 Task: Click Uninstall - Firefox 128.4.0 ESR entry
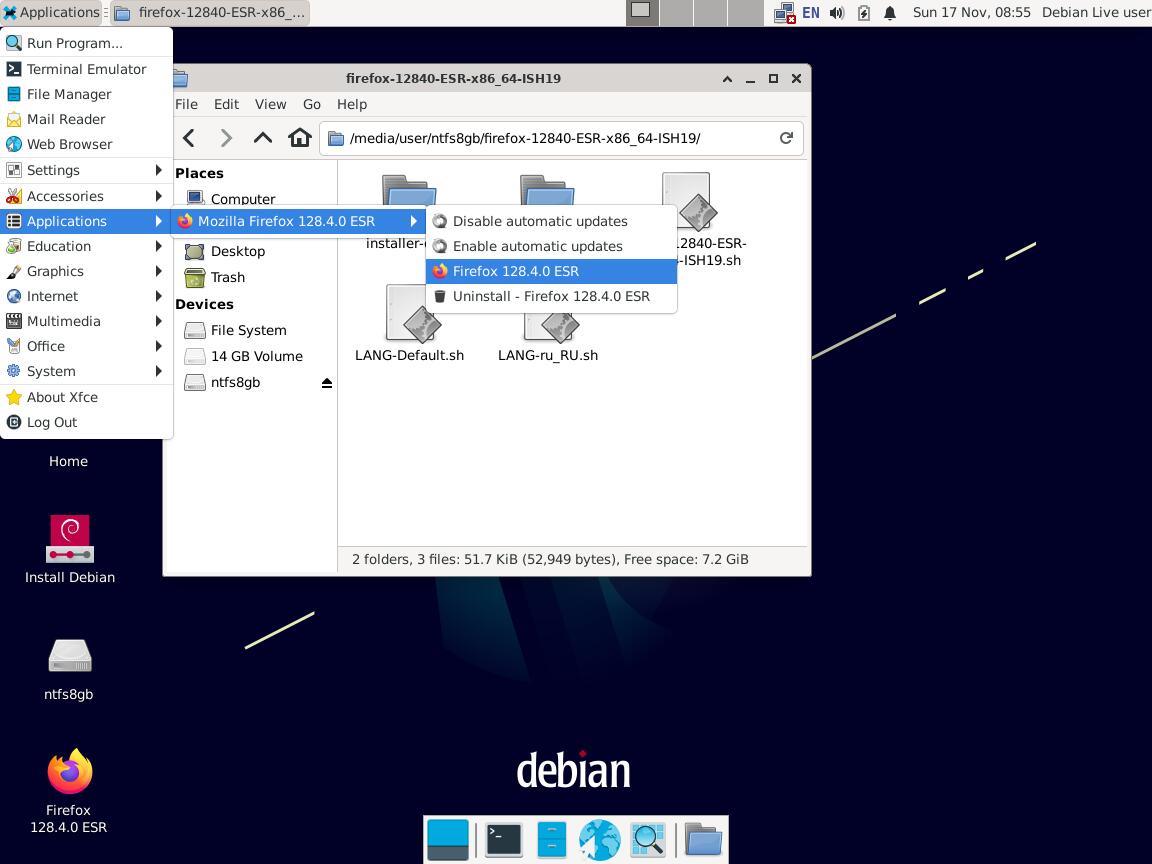click(551, 296)
